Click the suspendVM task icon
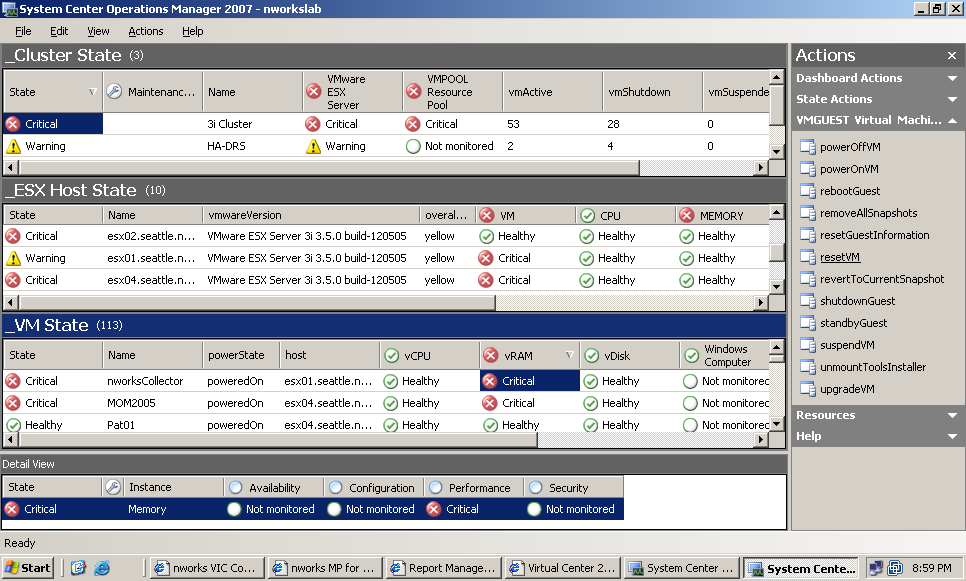This screenshot has width=966, height=581. pos(807,344)
